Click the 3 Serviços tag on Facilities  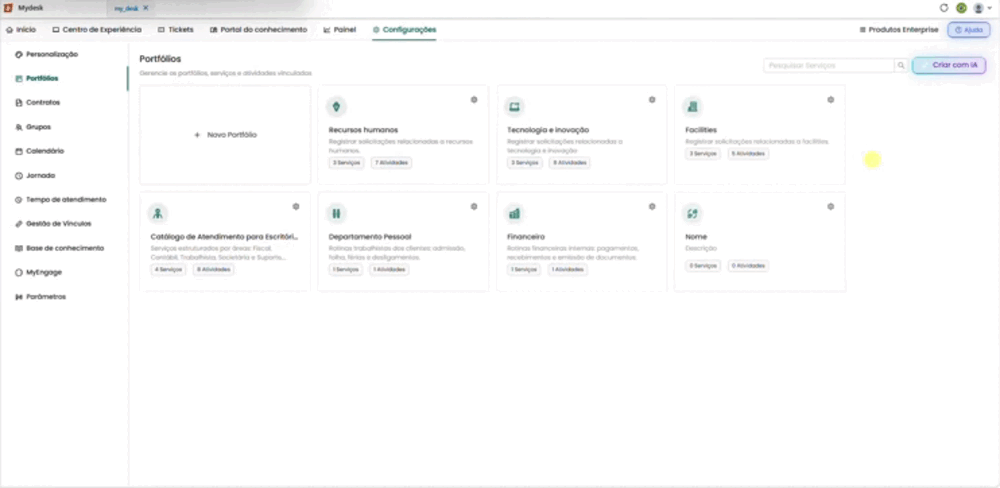pos(703,154)
